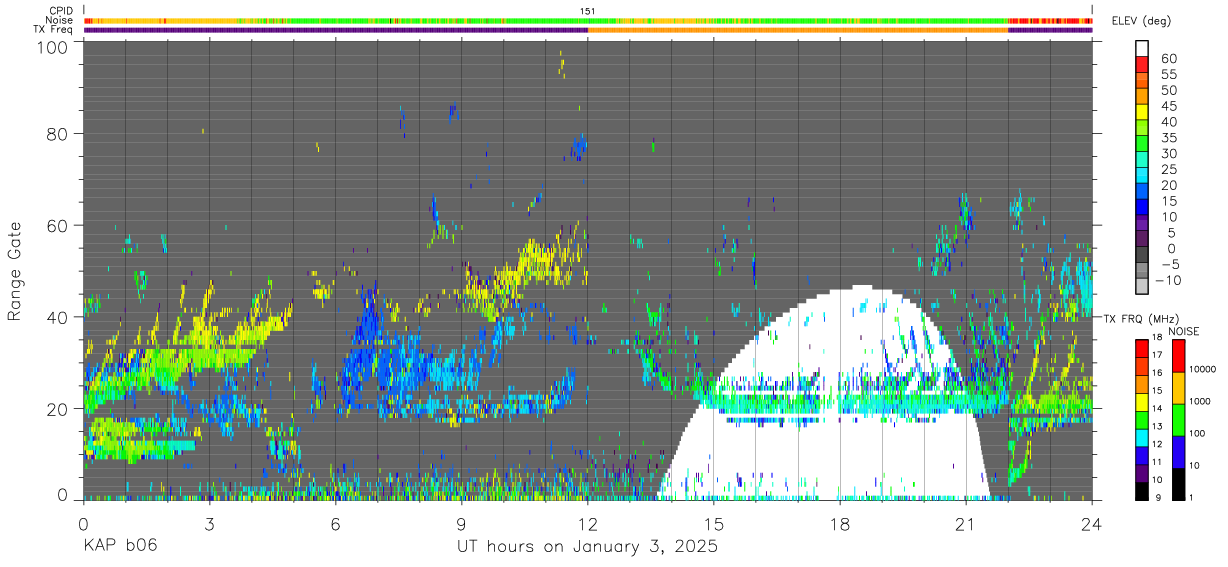The height and width of the screenshot is (567, 1228).
Task: Click the ELEV colorbar label 35
Action: pyautogui.click(x=1168, y=138)
